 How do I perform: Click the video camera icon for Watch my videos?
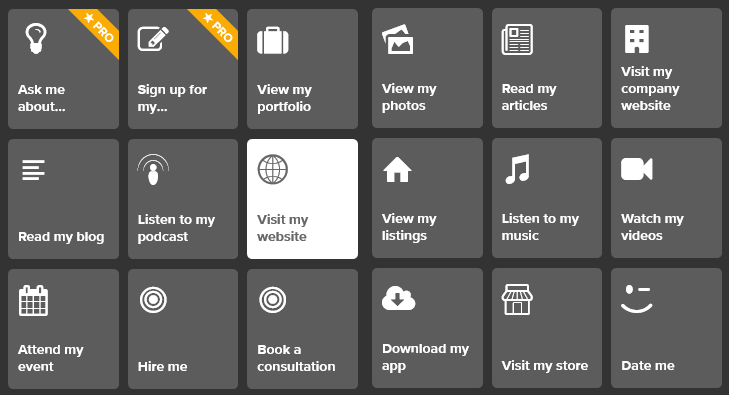[x=636, y=169]
